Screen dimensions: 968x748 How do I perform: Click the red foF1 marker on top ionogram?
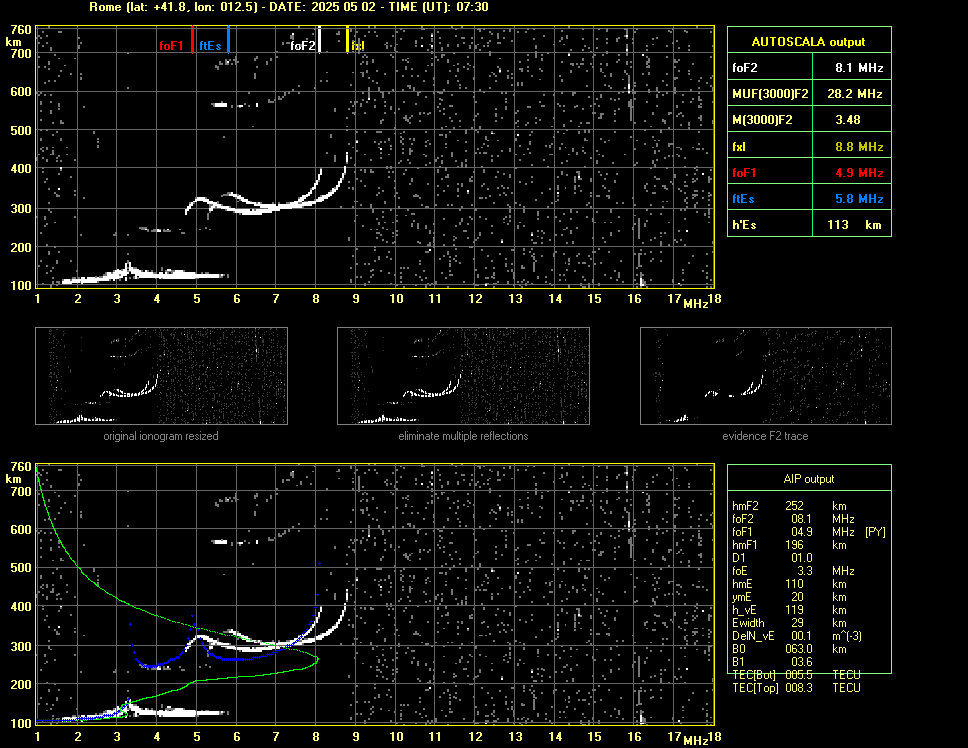(193, 39)
